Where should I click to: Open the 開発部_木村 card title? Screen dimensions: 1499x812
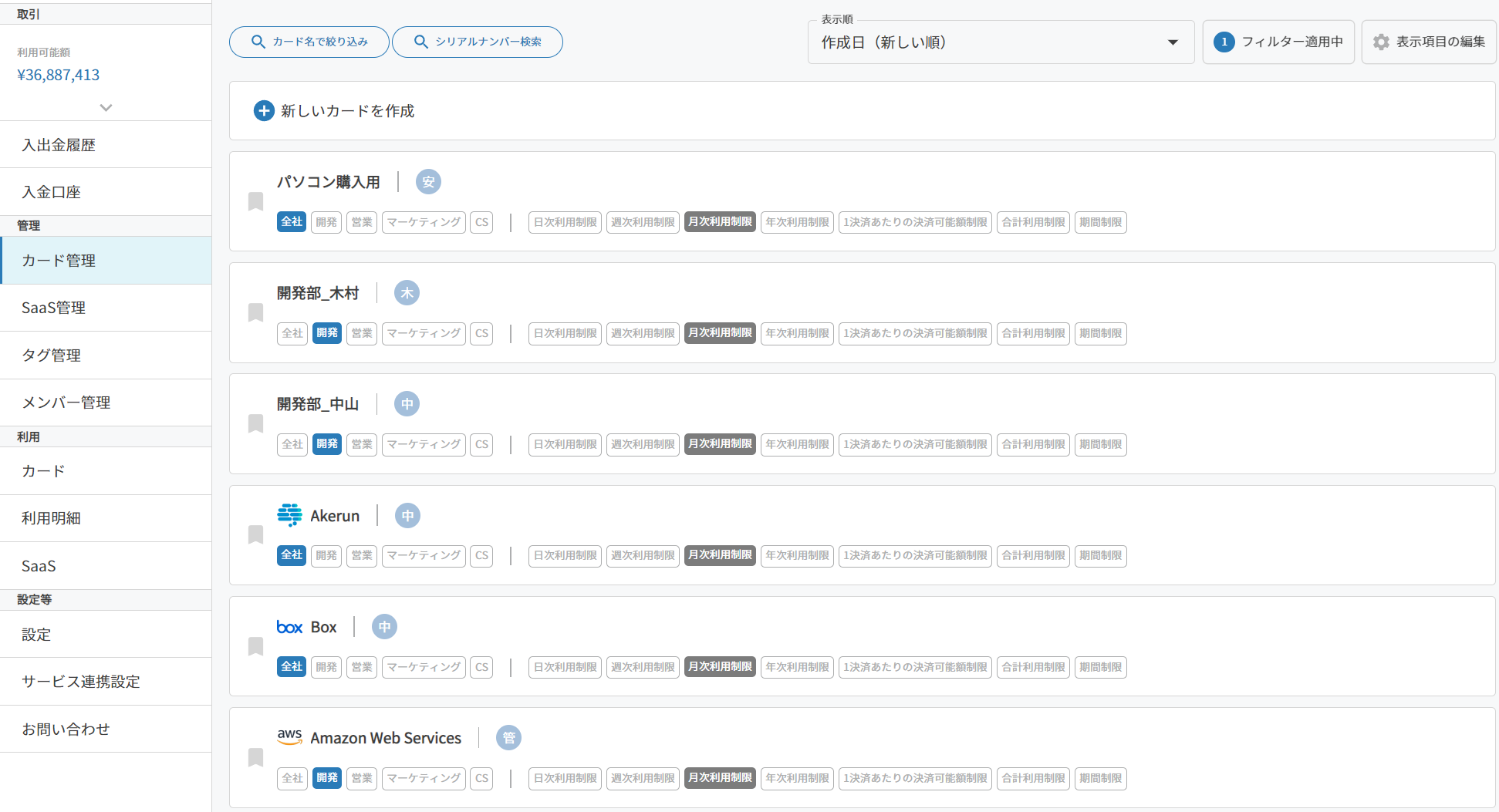click(x=318, y=293)
